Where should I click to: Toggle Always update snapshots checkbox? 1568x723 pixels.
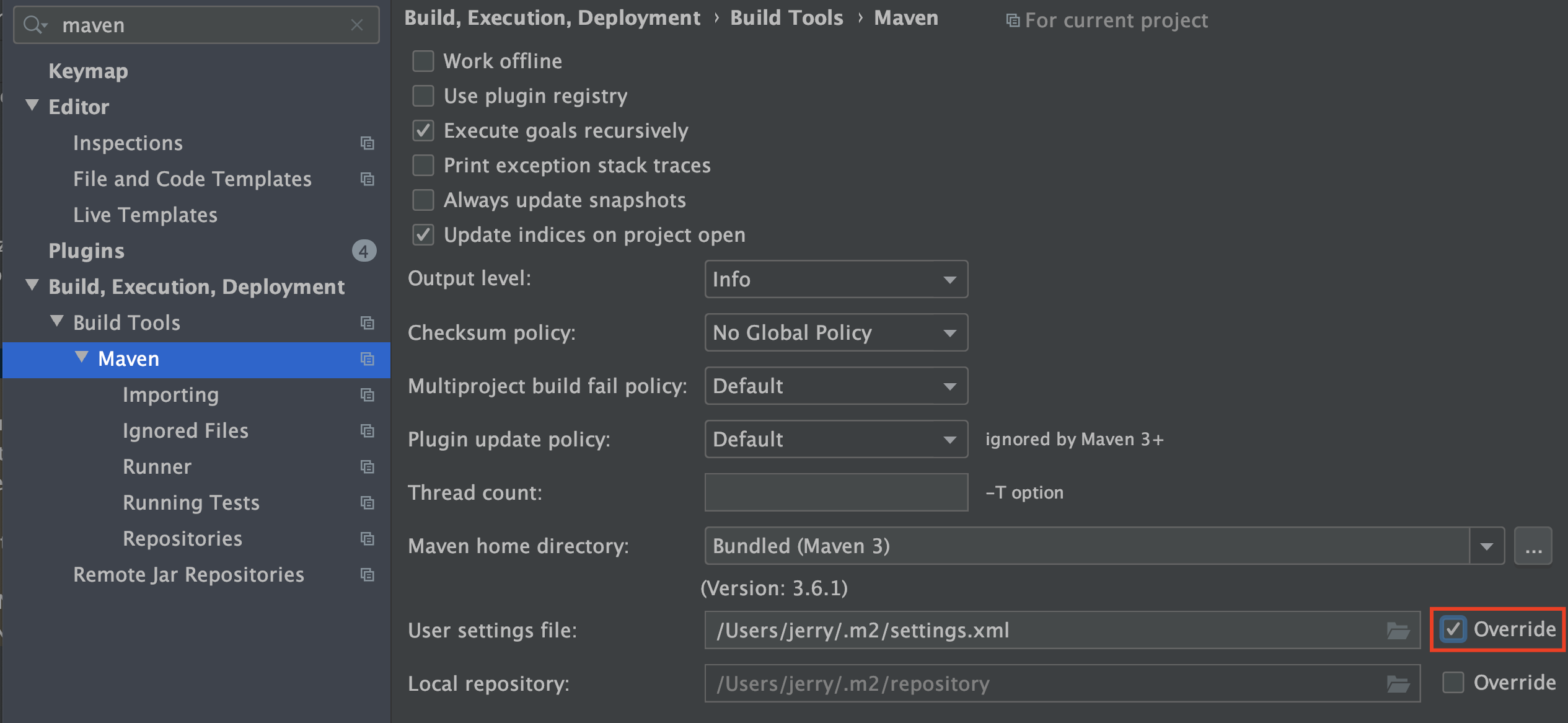point(423,200)
